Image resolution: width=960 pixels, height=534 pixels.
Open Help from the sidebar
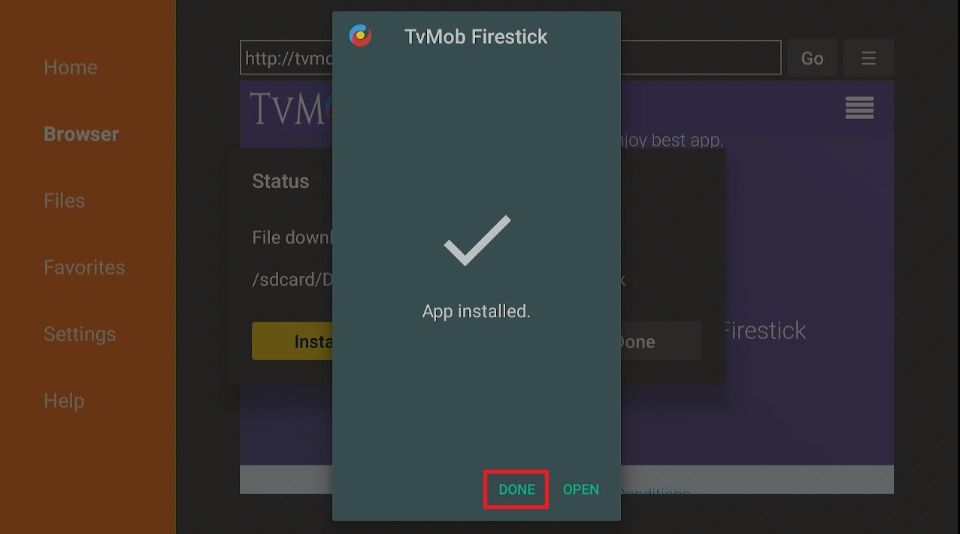pos(64,401)
